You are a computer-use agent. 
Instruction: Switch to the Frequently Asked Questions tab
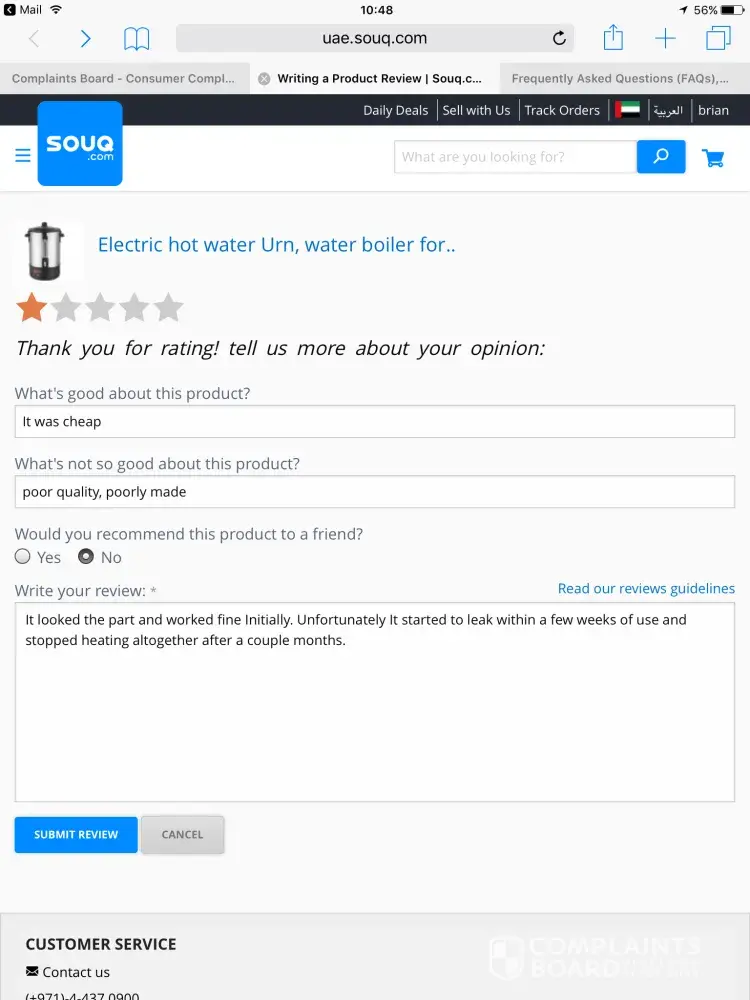point(620,78)
